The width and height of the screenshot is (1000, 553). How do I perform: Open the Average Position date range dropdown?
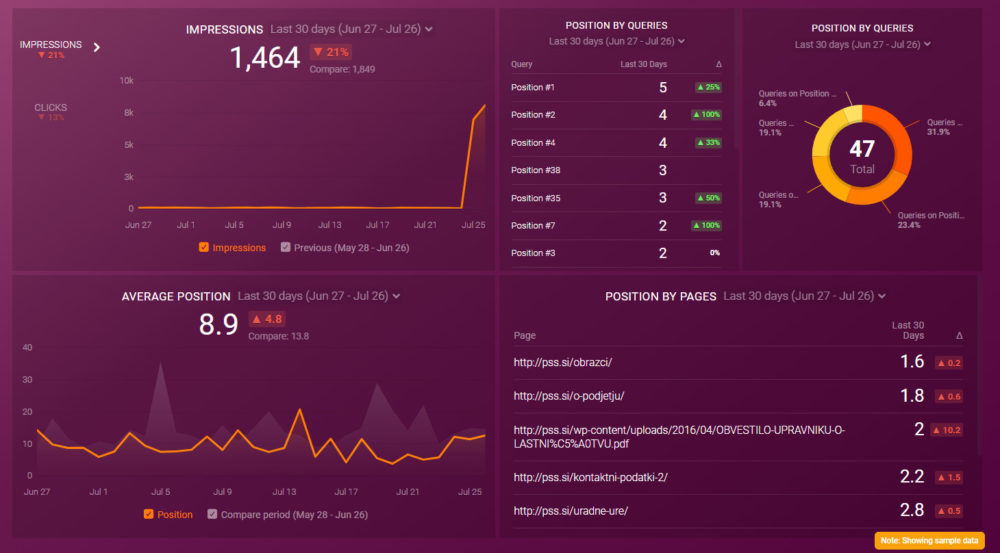pos(397,297)
